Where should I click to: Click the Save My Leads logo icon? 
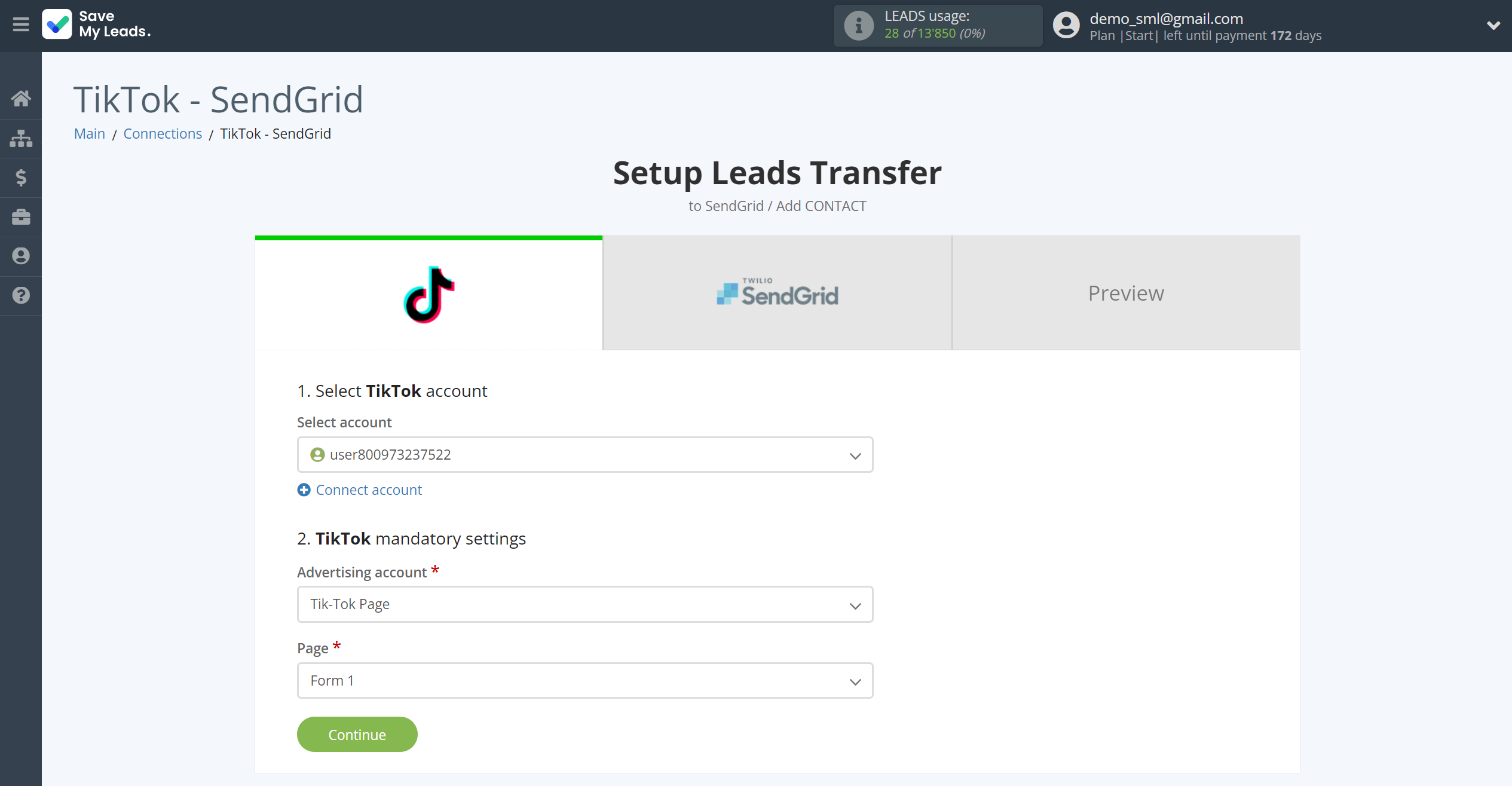point(56,25)
